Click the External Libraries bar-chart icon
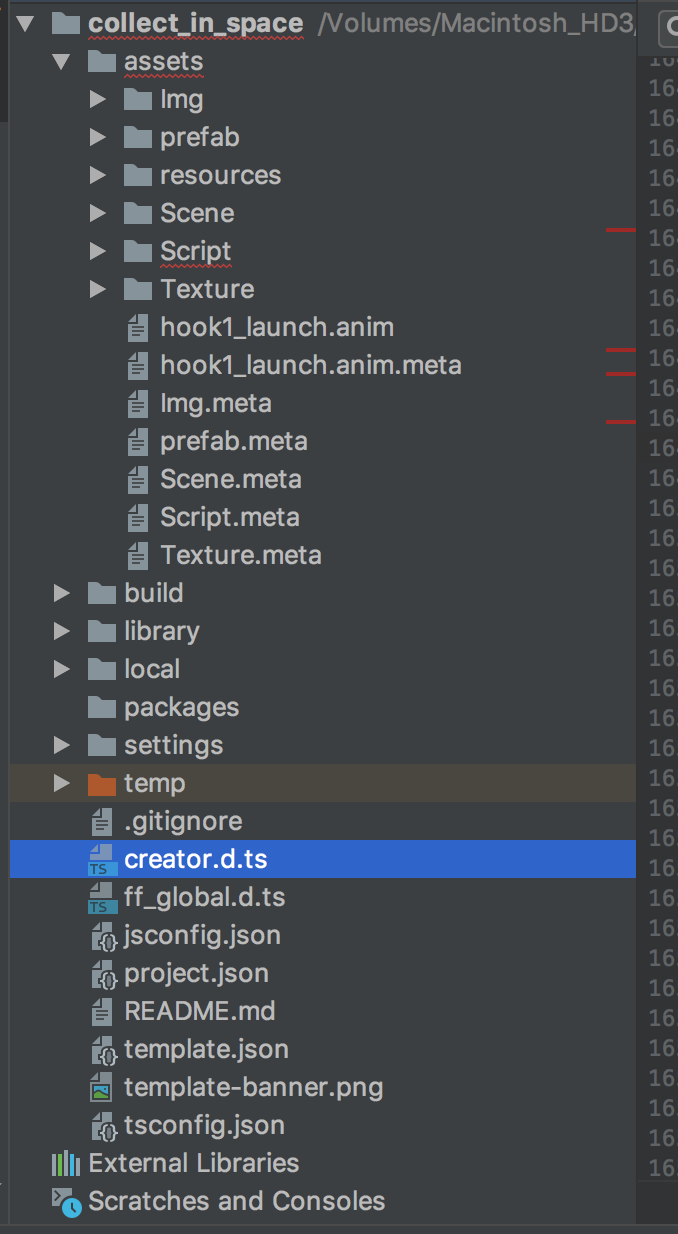Image resolution: width=678 pixels, height=1234 pixels. tap(66, 1163)
